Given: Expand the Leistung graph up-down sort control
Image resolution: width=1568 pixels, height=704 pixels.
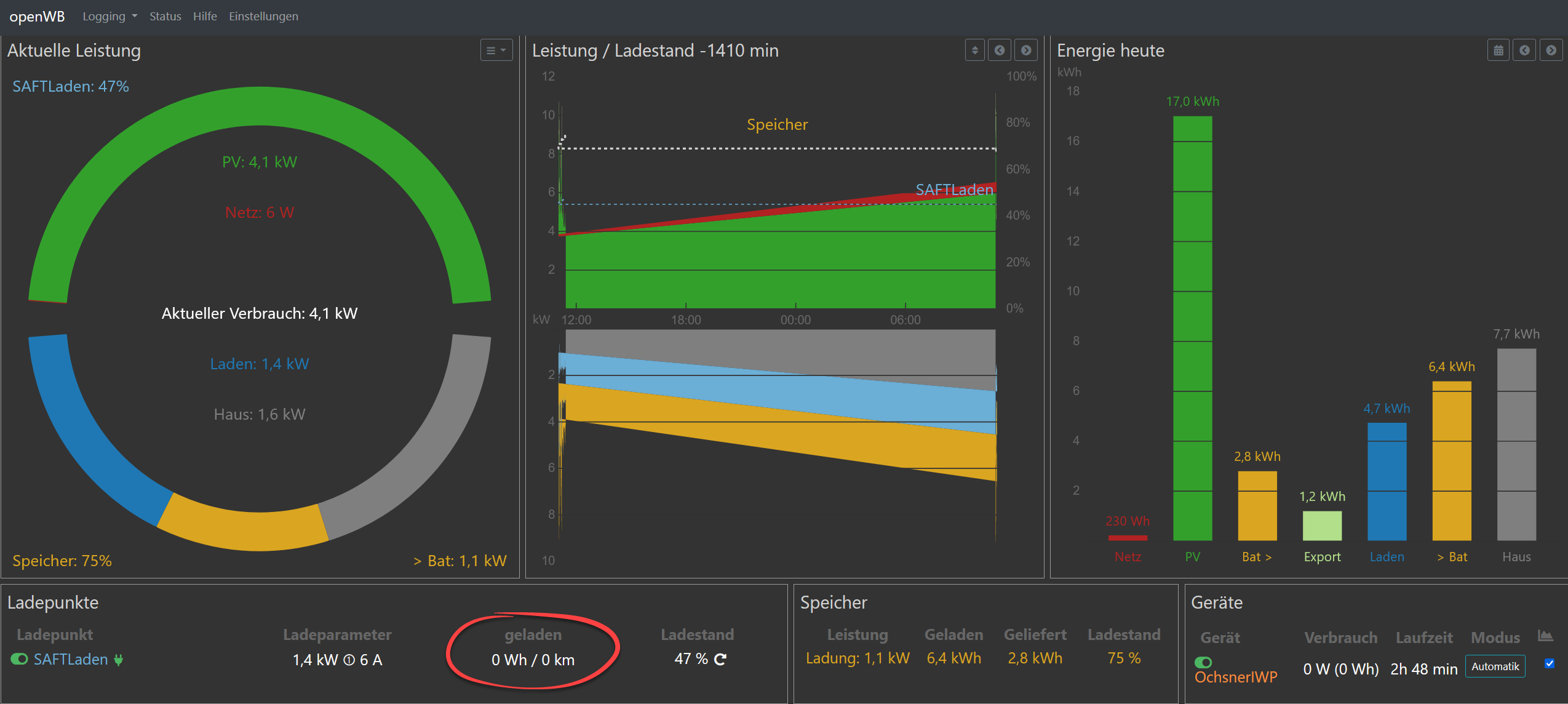Looking at the screenshot, I should tap(974, 50).
